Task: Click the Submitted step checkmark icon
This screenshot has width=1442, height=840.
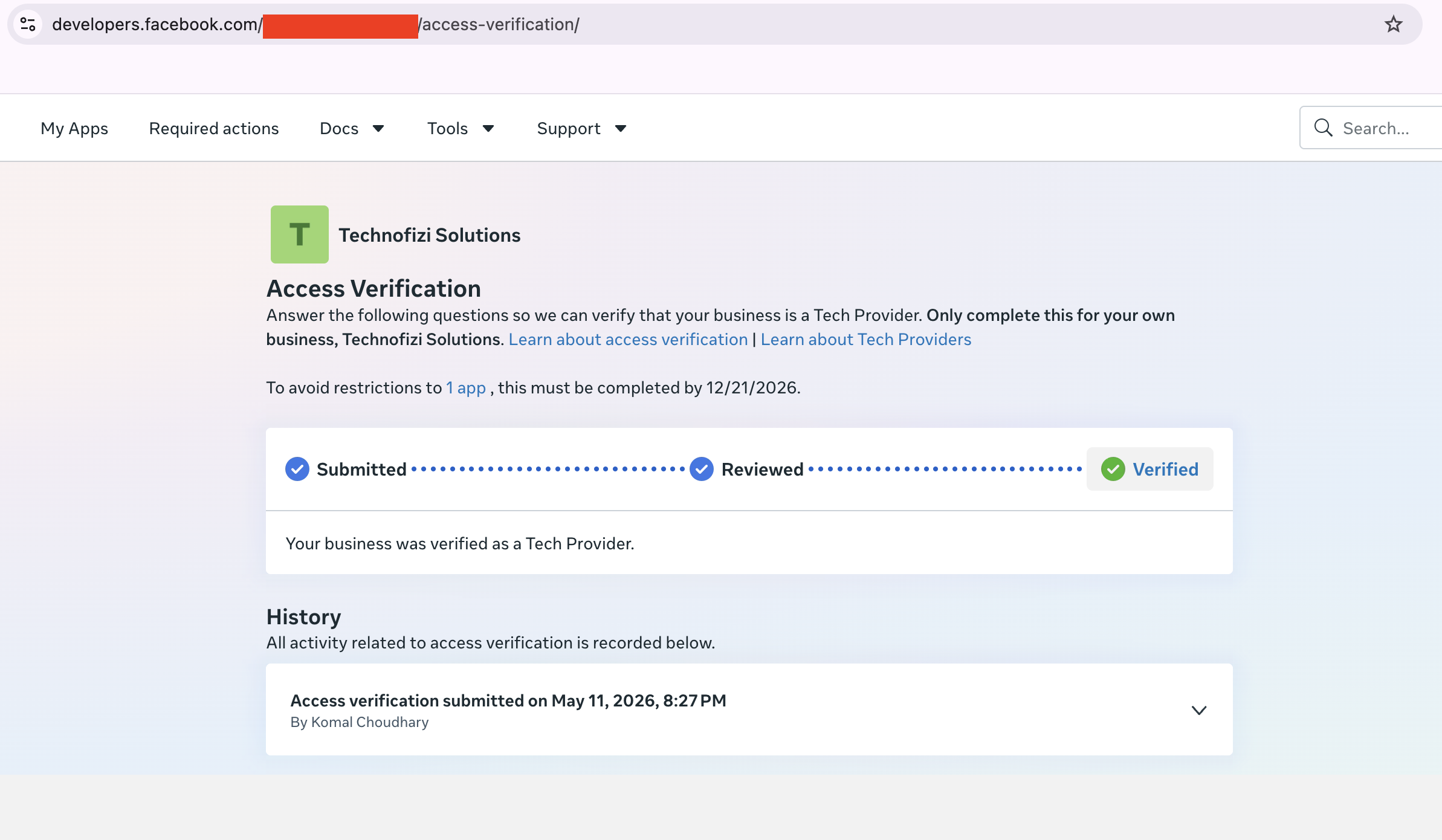Action: coord(297,469)
